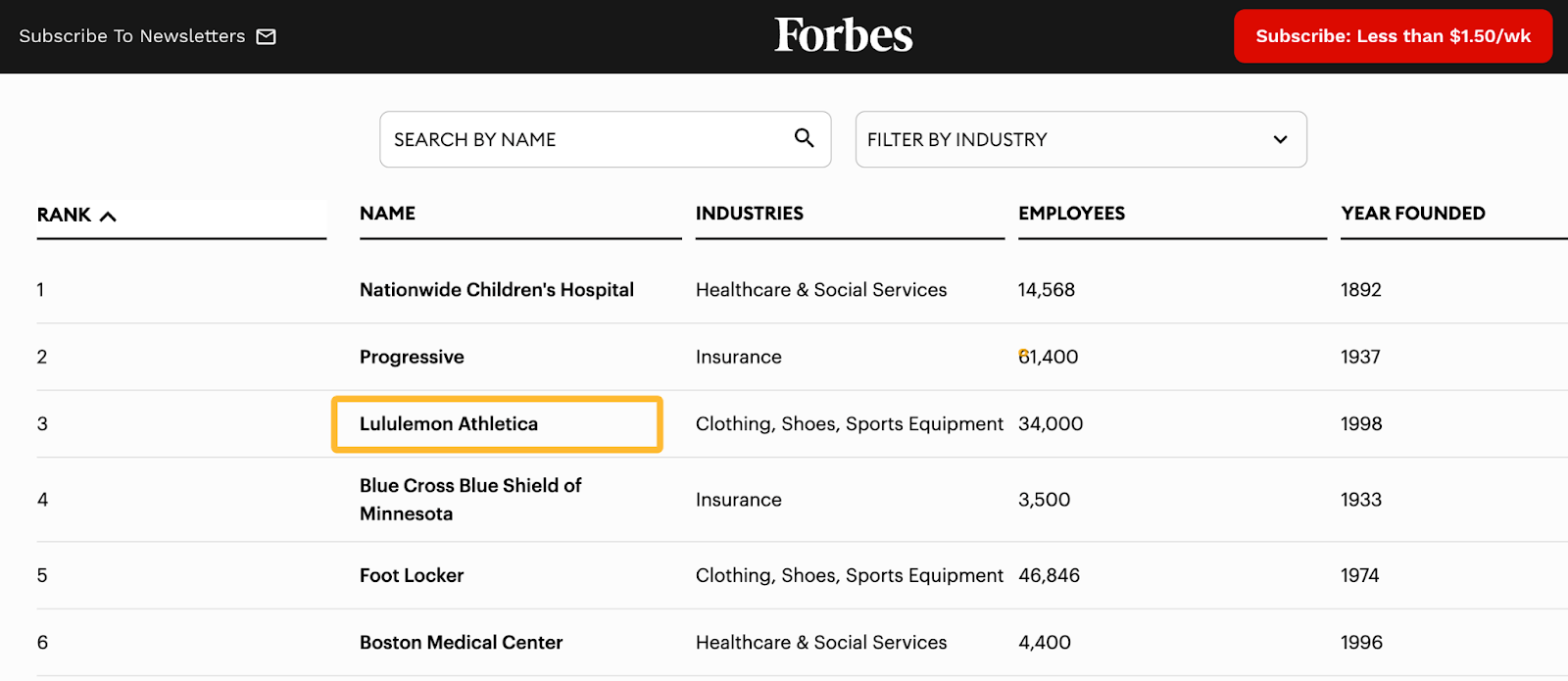Click the Subscribe: Less than $1.50/wk button
Image resolution: width=1568 pixels, height=681 pixels.
pyautogui.click(x=1392, y=35)
